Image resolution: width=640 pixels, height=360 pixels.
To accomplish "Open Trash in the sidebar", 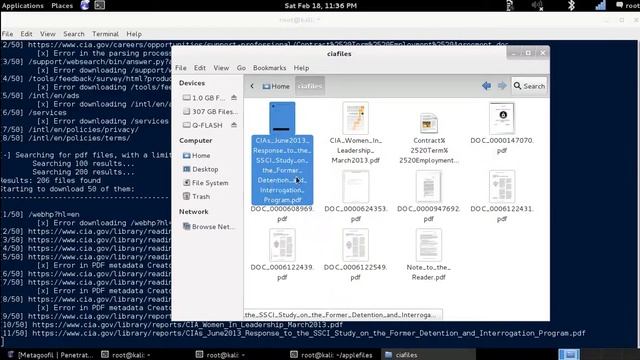I will (196, 196).
